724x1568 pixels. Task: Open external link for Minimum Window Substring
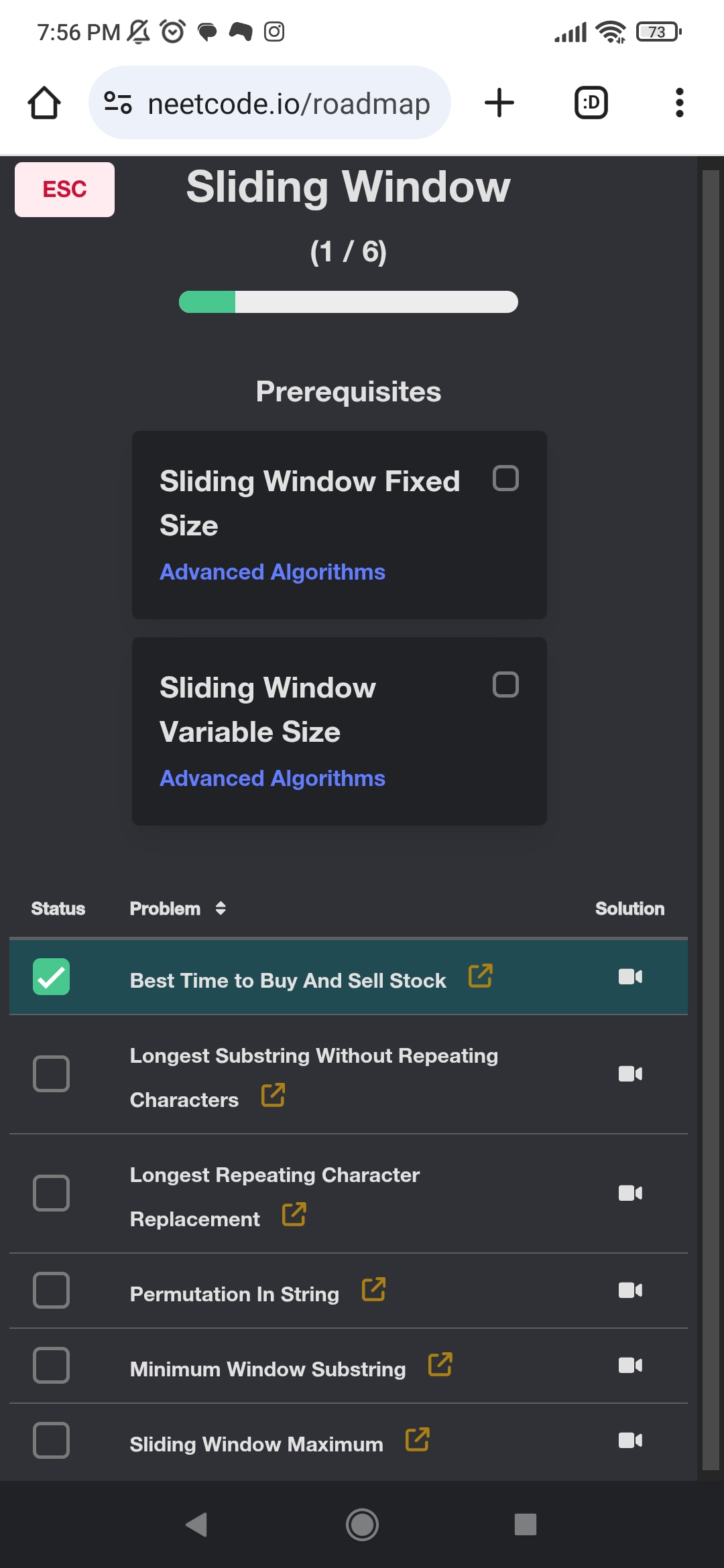(440, 1364)
